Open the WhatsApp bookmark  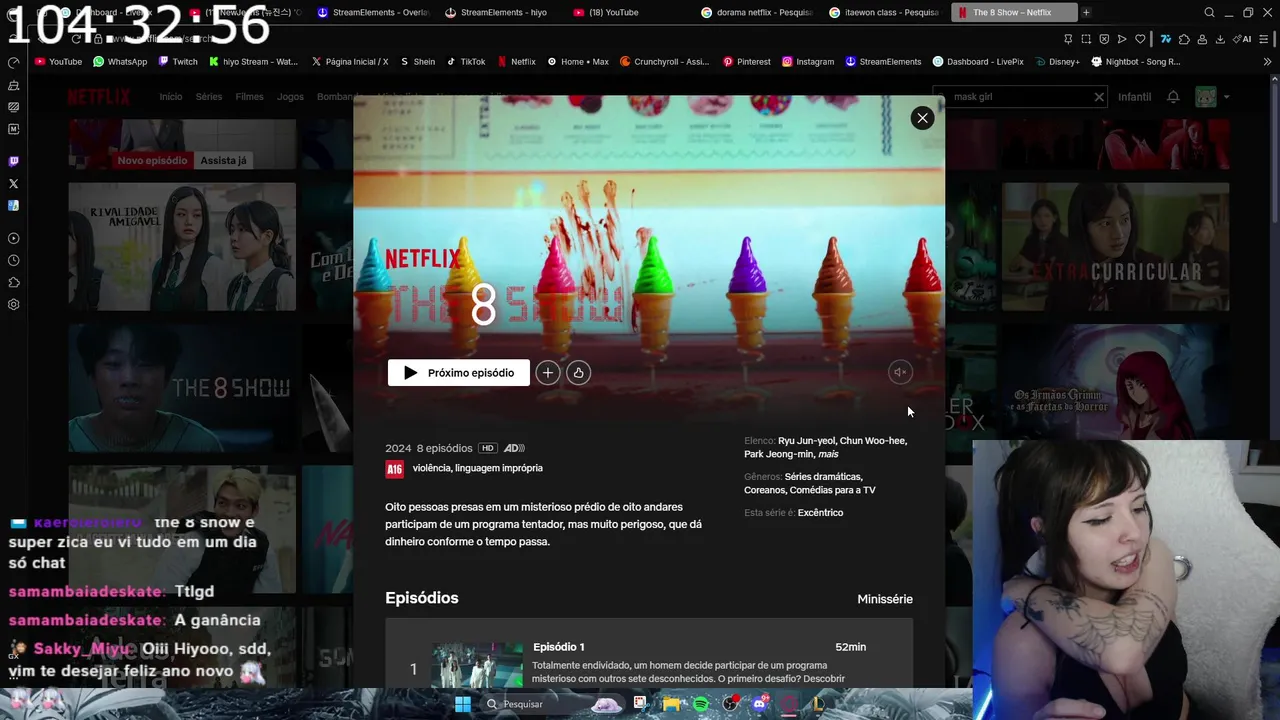[120, 61]
